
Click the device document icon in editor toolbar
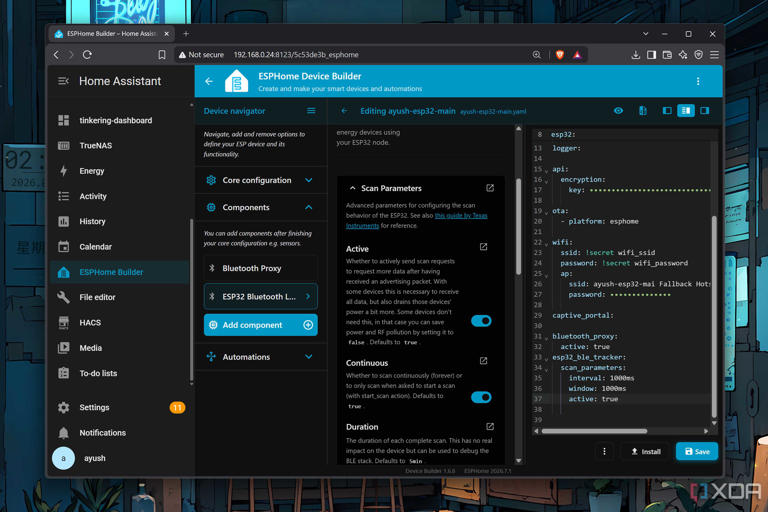point(643,111)
